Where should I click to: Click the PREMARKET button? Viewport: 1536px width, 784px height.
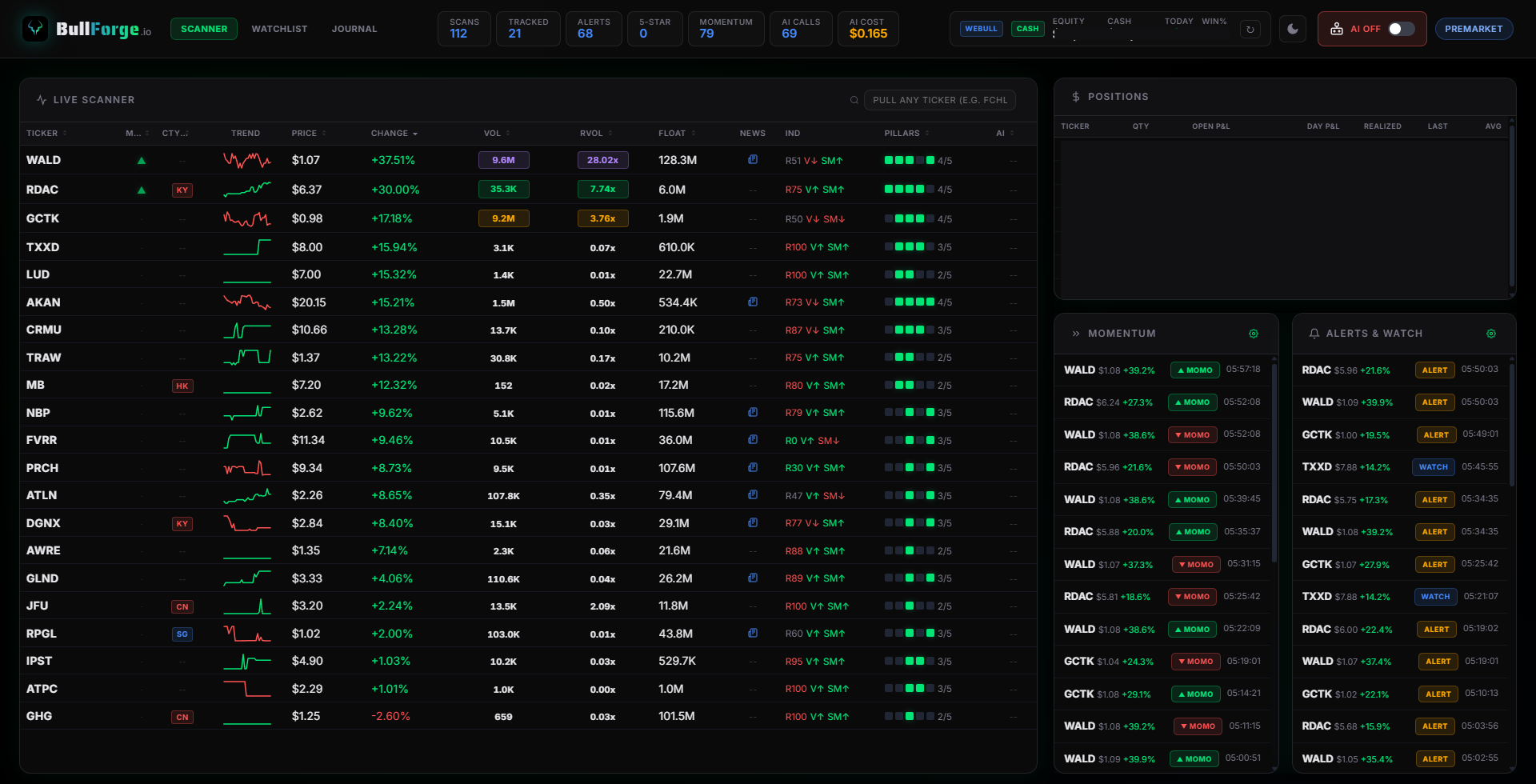click(x=1474, y=29)
